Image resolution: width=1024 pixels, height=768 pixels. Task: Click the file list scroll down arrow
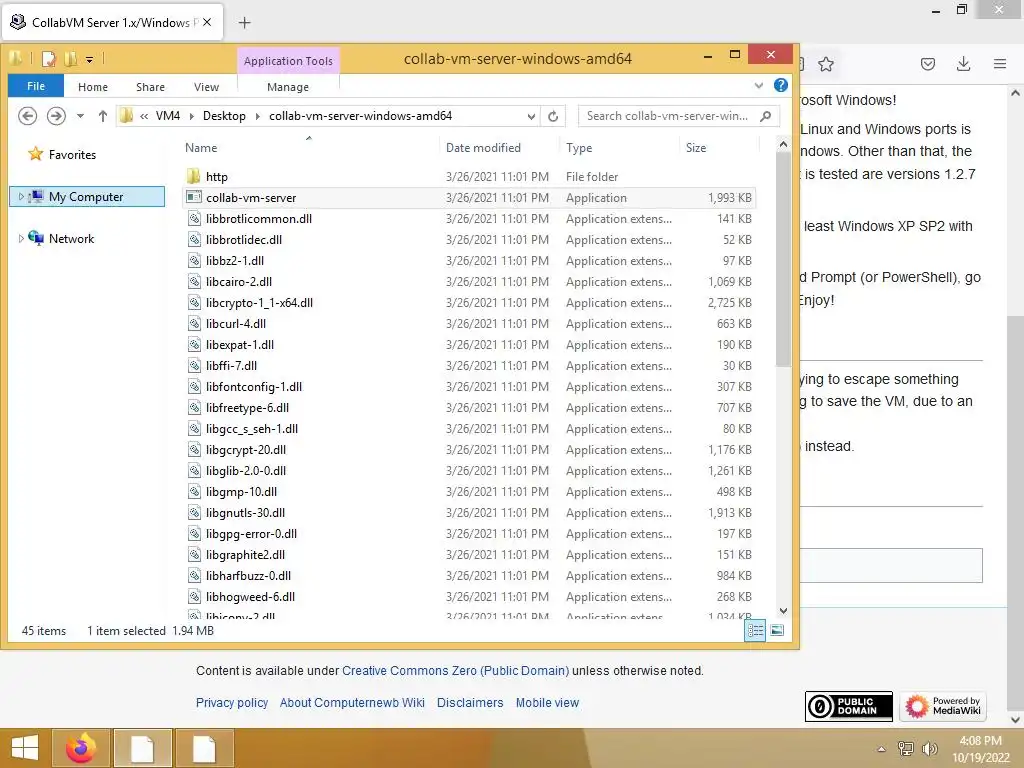pos(783,611)
